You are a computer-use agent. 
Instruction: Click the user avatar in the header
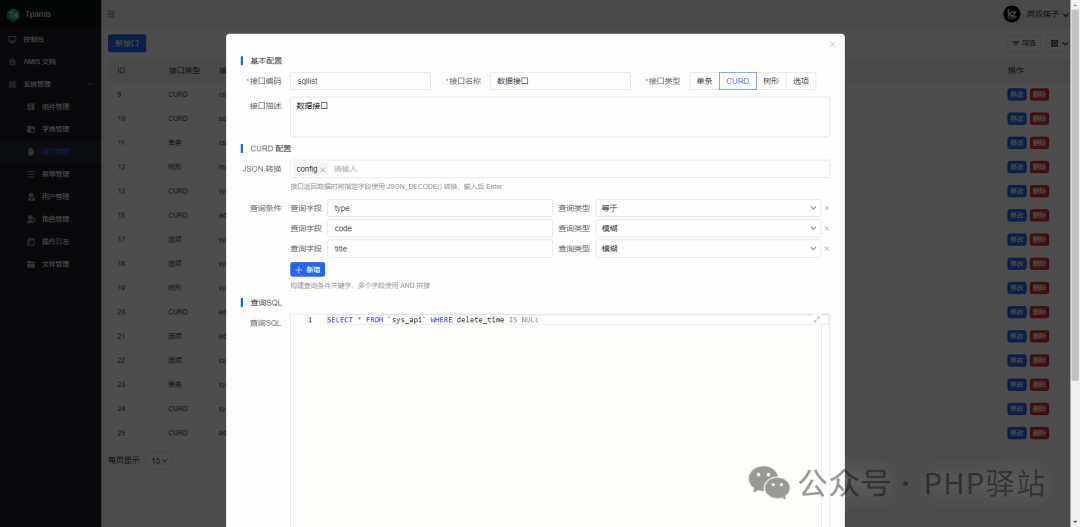1012,14
